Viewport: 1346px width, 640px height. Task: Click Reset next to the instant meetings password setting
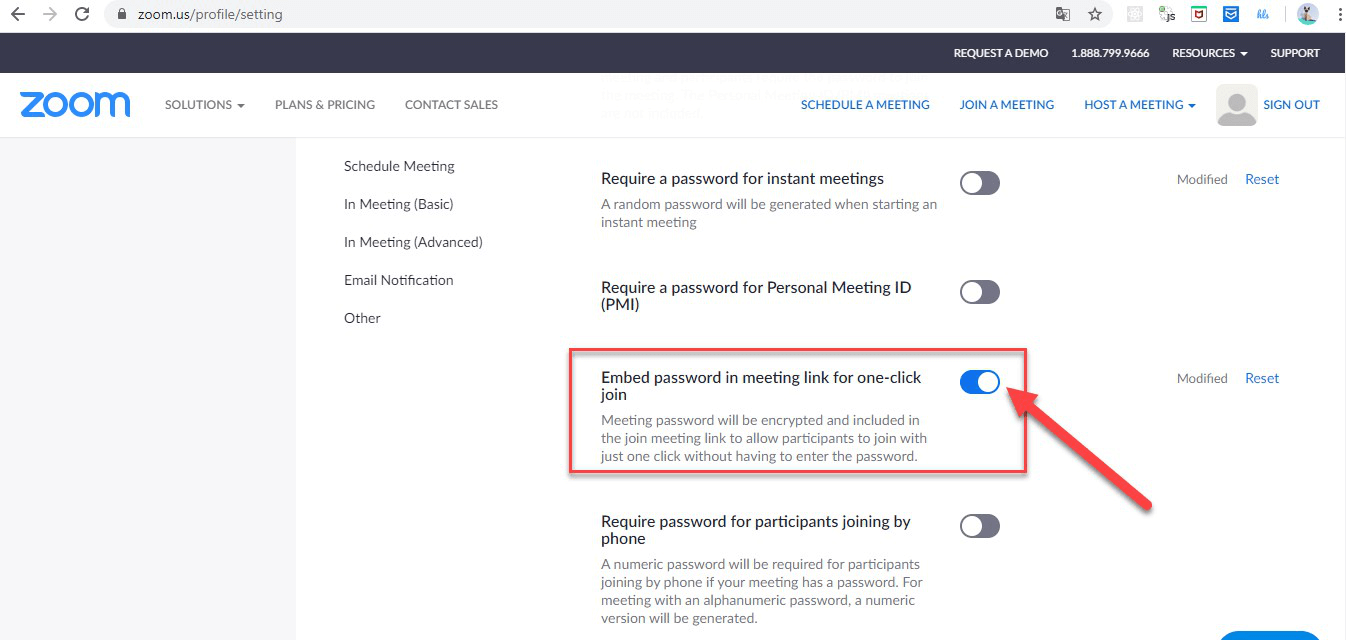pyautogui.click(x=1261, y=179)
